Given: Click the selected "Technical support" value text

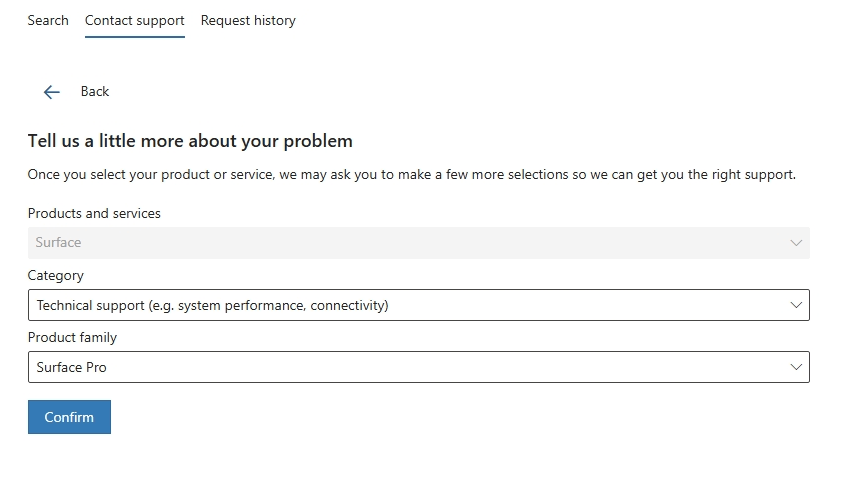Looking at the screenshot, I should (212, 305).
